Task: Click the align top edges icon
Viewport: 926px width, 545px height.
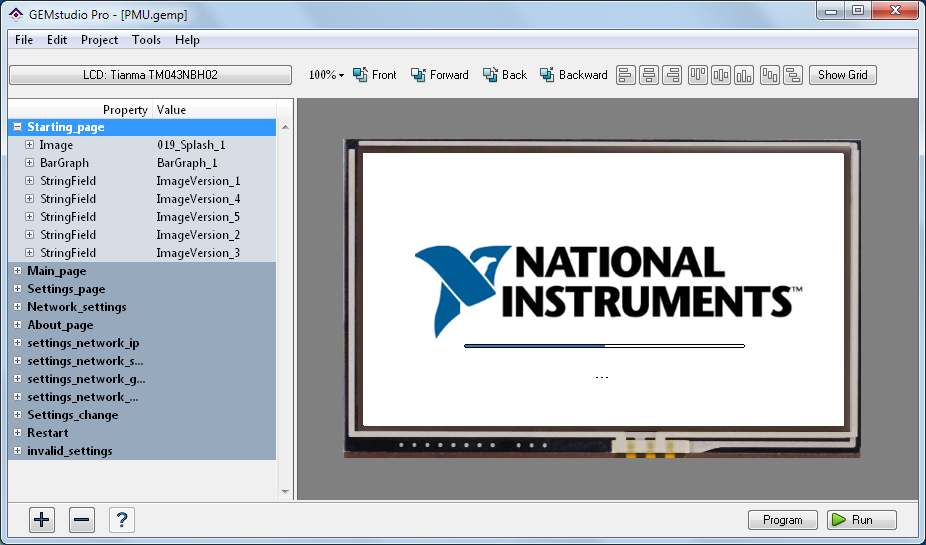Action: click(697, 75)
